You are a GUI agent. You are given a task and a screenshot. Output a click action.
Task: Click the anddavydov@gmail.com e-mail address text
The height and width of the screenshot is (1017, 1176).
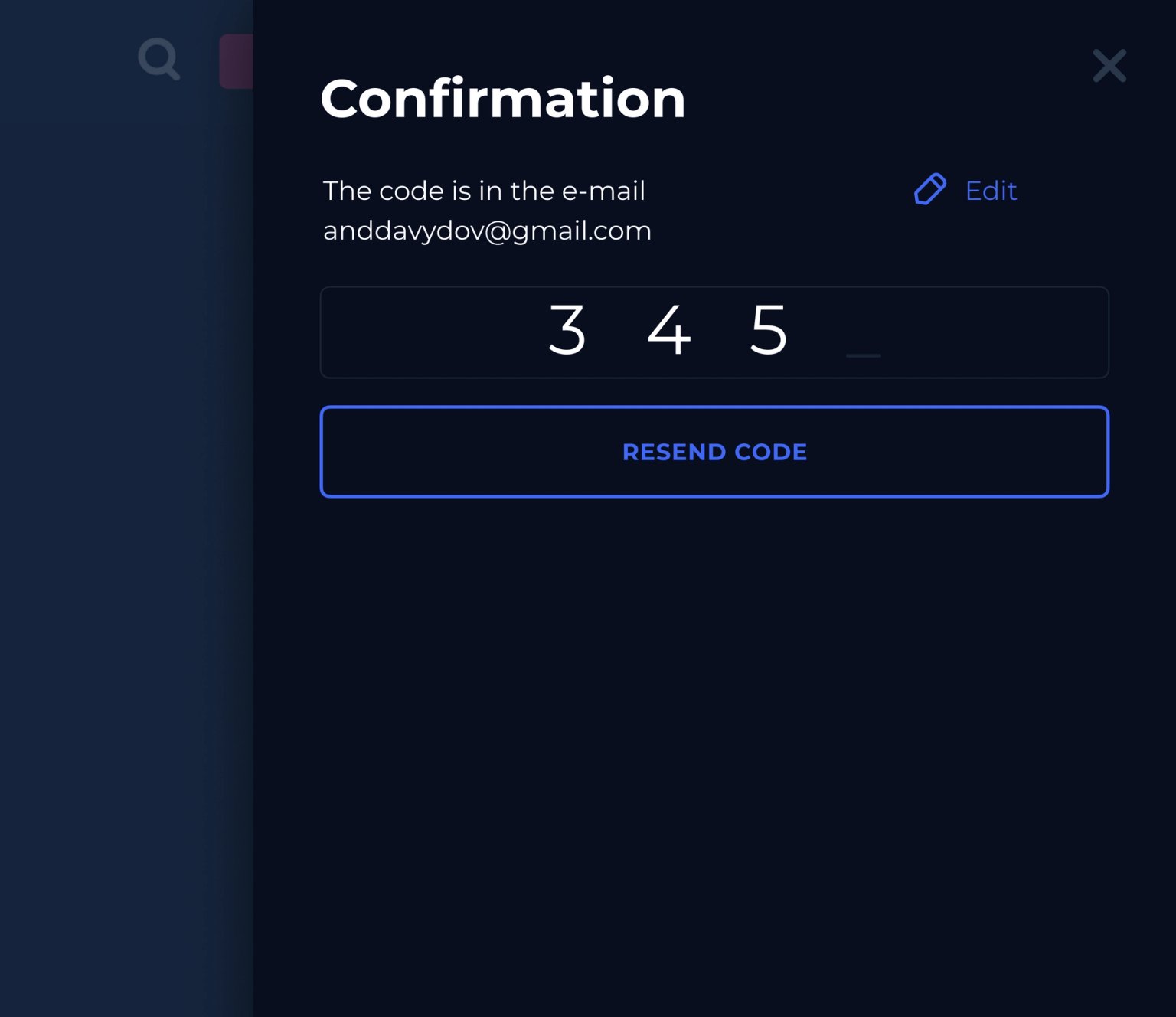click(487, 231)
